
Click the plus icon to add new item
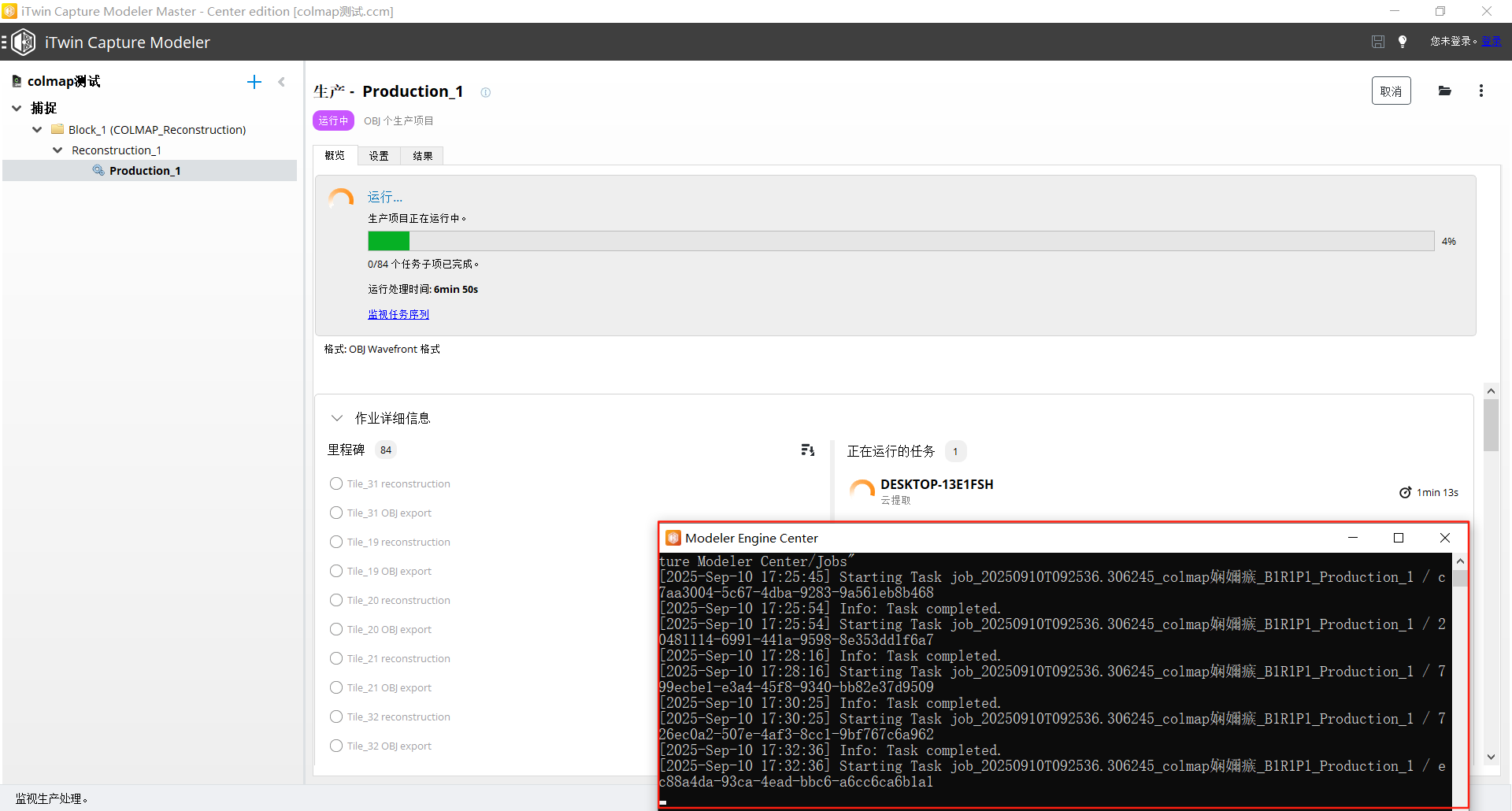pos(254,82)
